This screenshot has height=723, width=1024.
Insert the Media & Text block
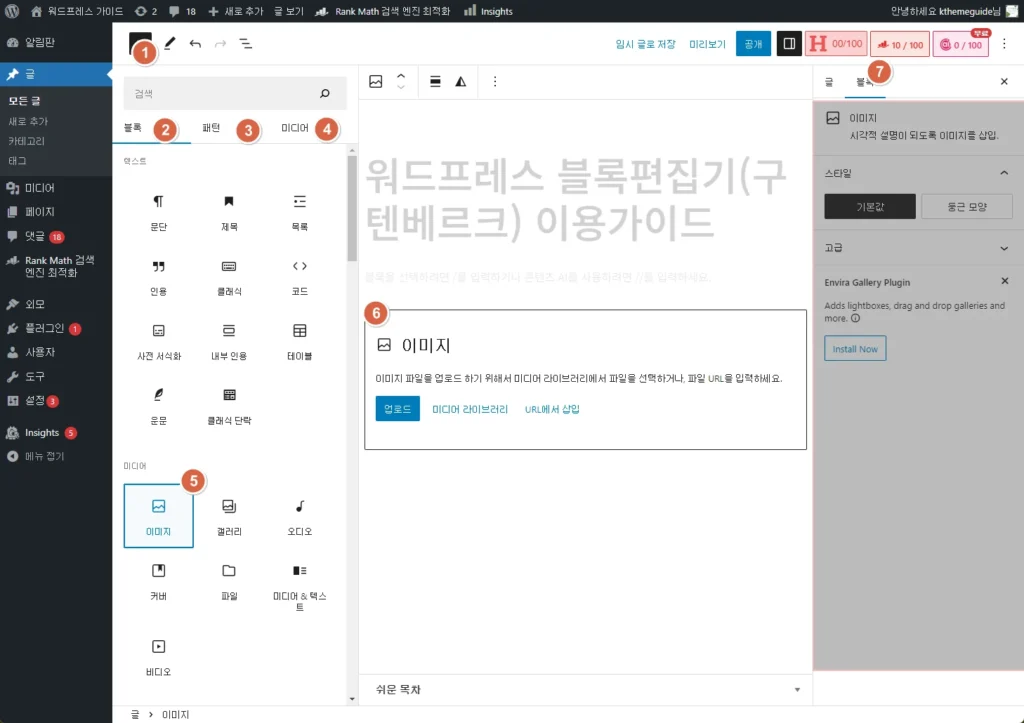point(299,585)
